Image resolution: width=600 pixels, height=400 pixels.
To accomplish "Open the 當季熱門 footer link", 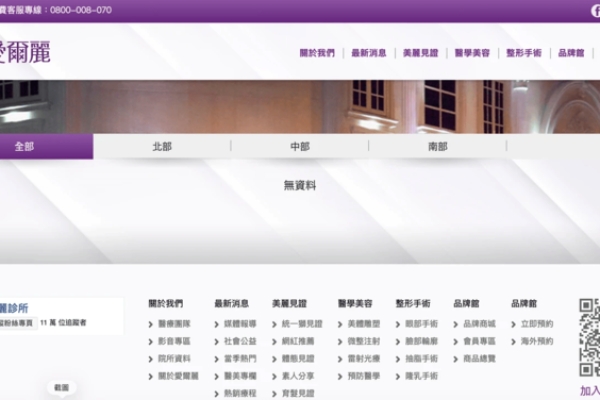I will (x=240, y=359).
